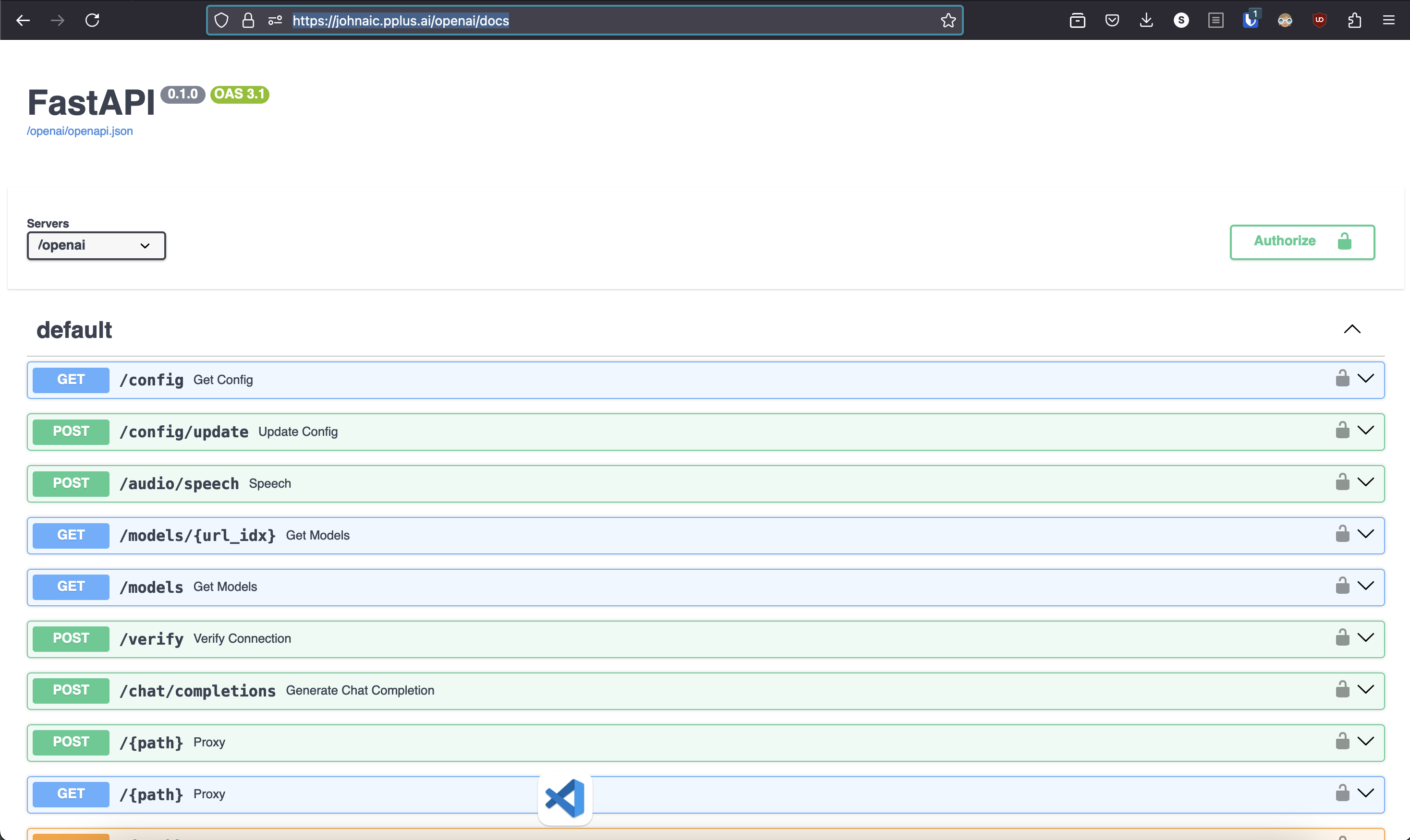Screen dimensions: 1410x840
Task: View site security padlock info
Action: [248, 20]
